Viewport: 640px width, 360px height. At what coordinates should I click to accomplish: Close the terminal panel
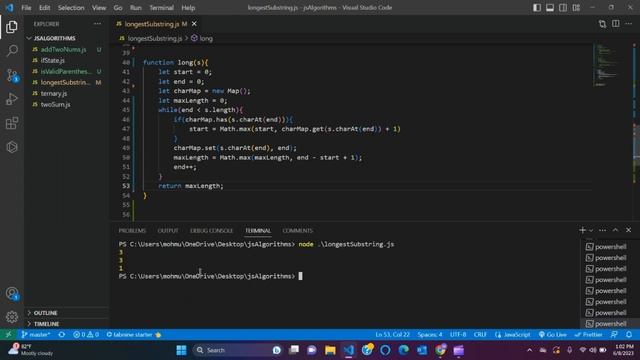[x=629, y=230]
